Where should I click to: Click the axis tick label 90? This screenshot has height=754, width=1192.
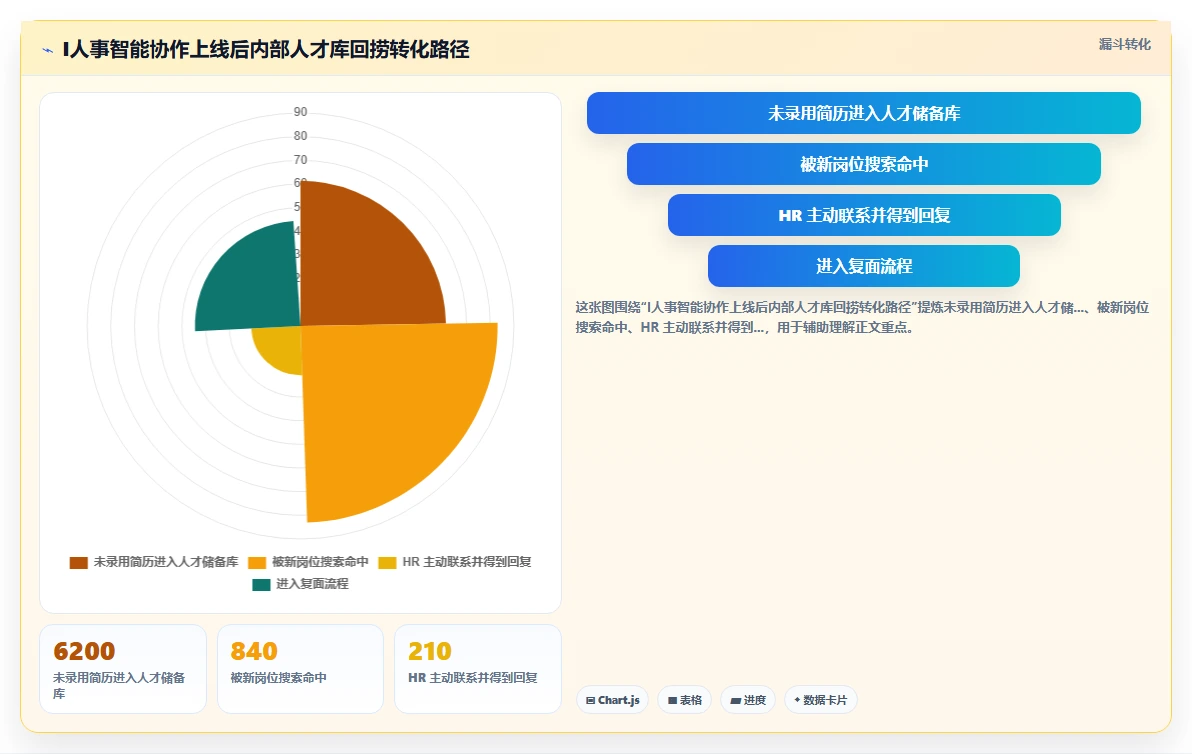pos(300,112)
